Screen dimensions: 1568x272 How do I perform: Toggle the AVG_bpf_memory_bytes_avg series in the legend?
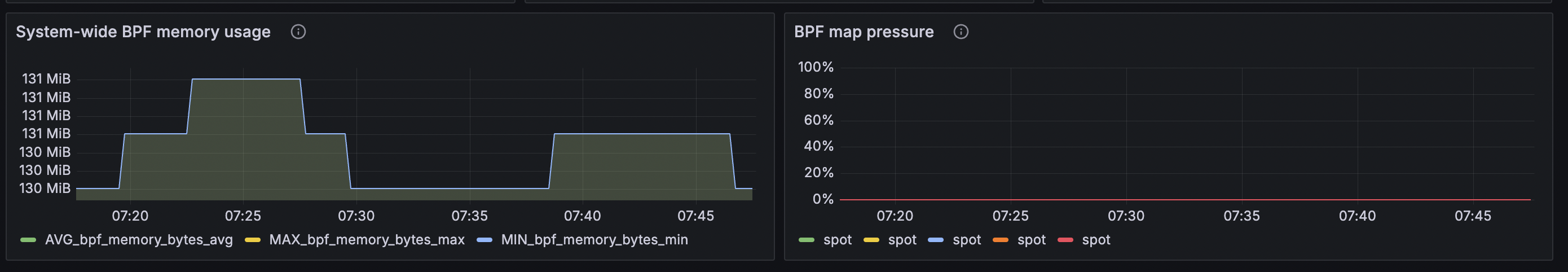coord(139,240)
